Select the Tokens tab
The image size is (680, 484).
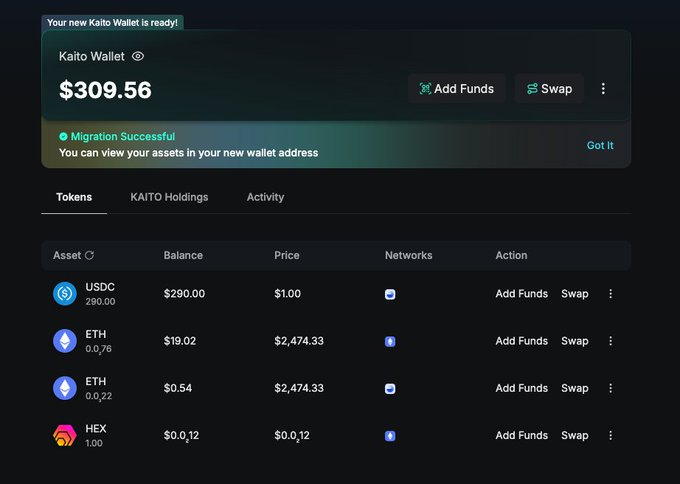tap(74, 197)
